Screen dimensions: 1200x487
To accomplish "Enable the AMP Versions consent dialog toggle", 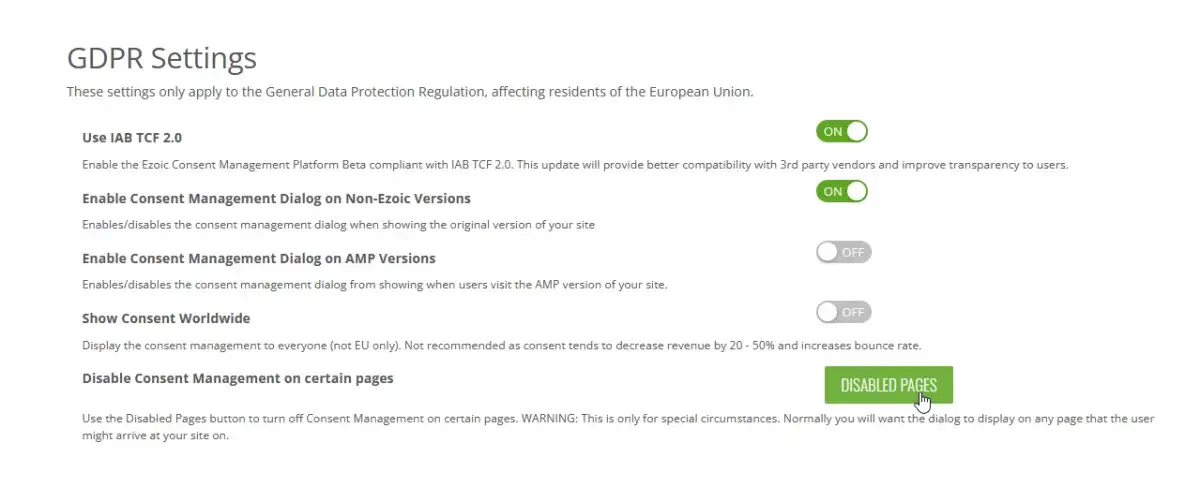I will click(844, 252).
